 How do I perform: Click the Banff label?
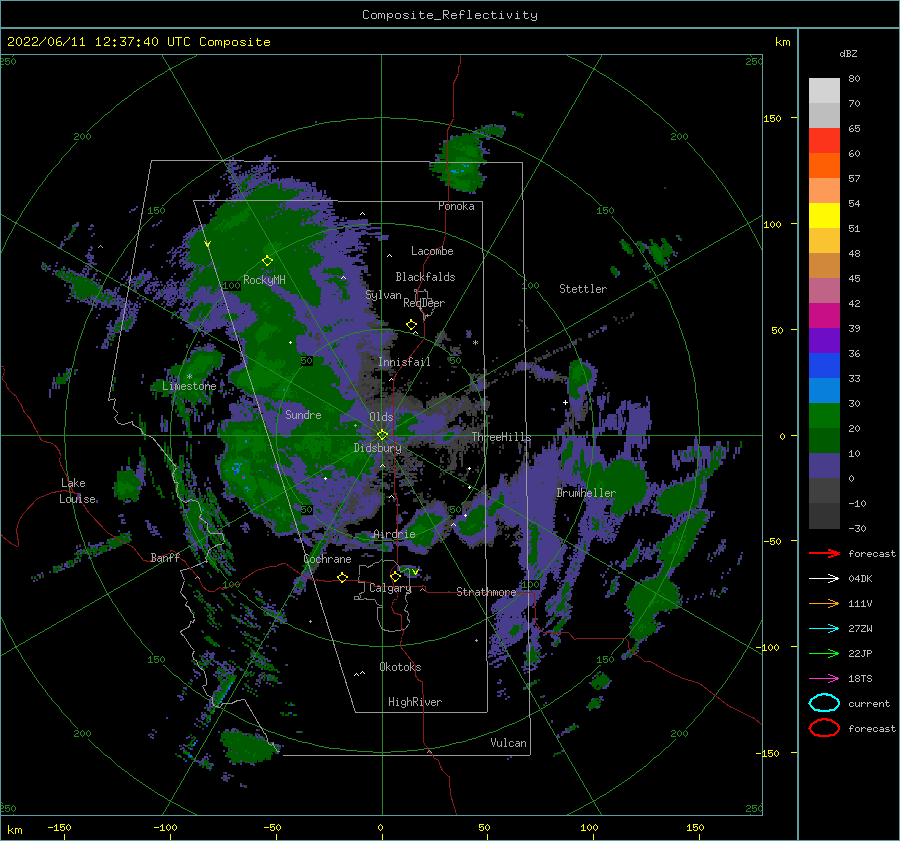coord(165,558)
